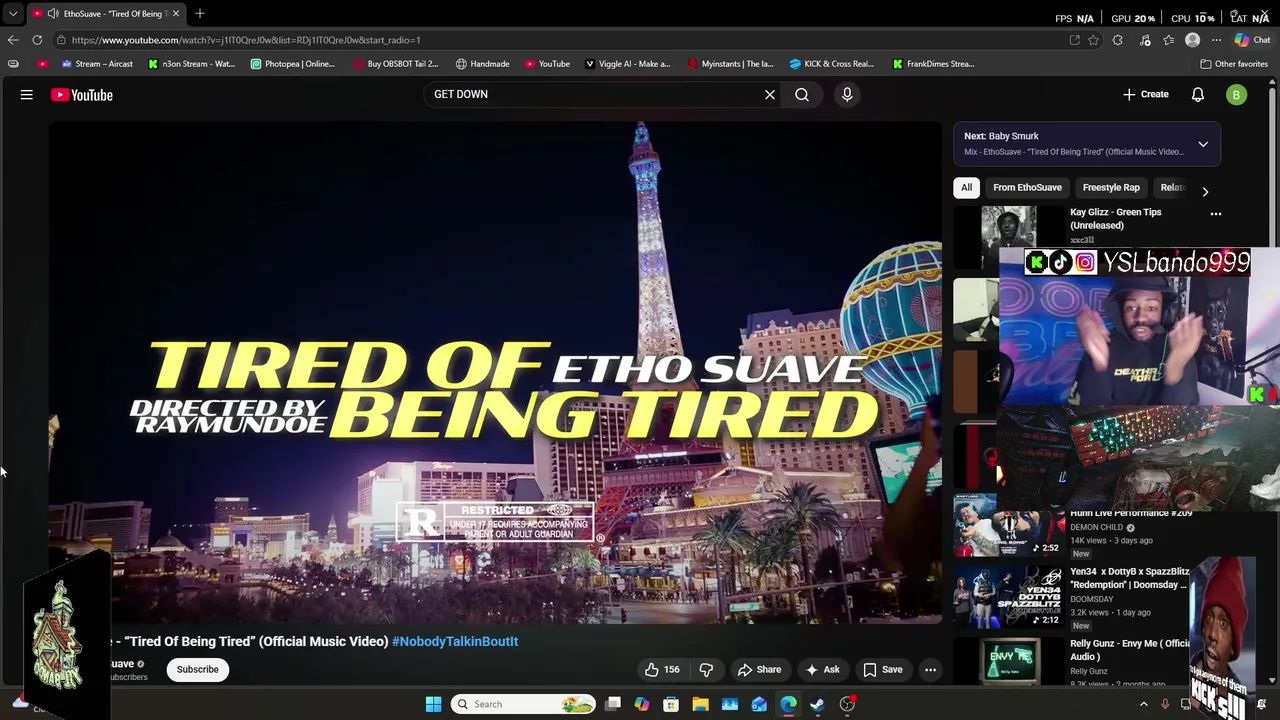Click the Tired Of Being Tired video player
This screenshot has height=720, width=1280.
pos(495,373)
